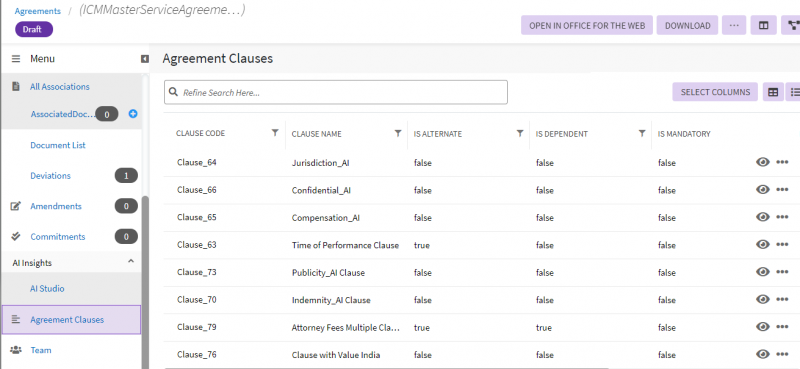Viewport: 800px width, 369px height.
Task: Click the Download button
Action: (687, 25)
